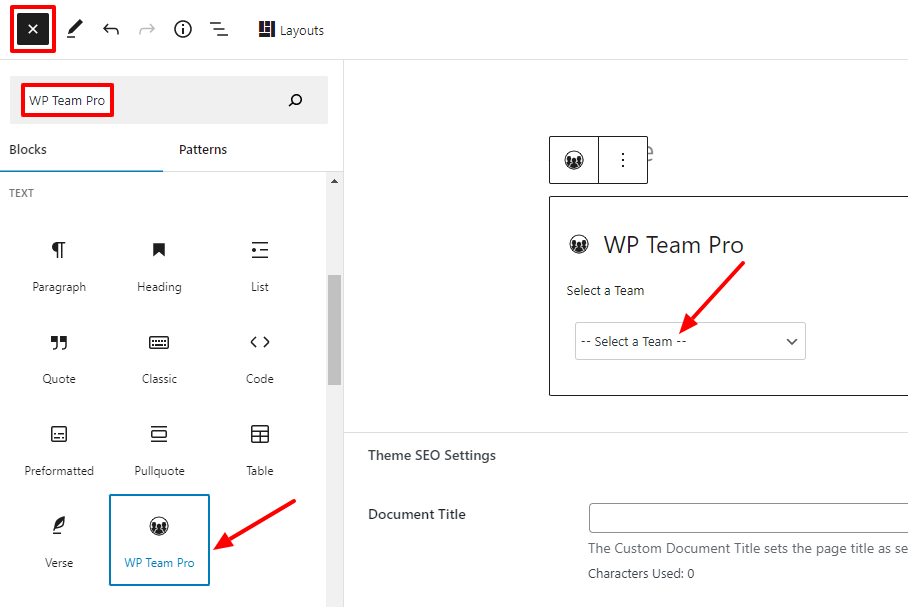Open the Layouts button
Screen dimensions: 908x607
[x=291, y=30]
